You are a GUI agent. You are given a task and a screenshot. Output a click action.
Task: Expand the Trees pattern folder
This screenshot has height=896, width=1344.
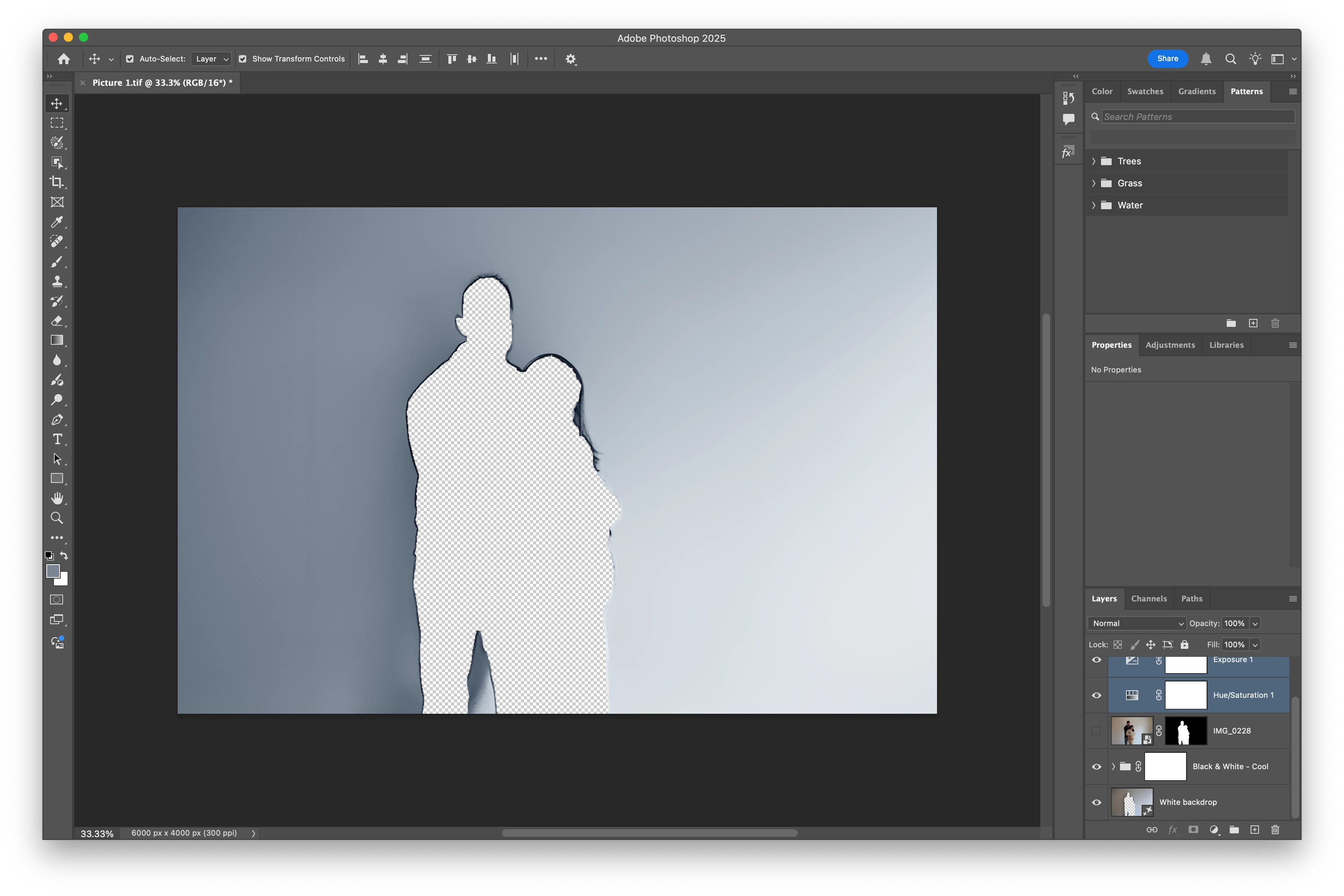1094,161
